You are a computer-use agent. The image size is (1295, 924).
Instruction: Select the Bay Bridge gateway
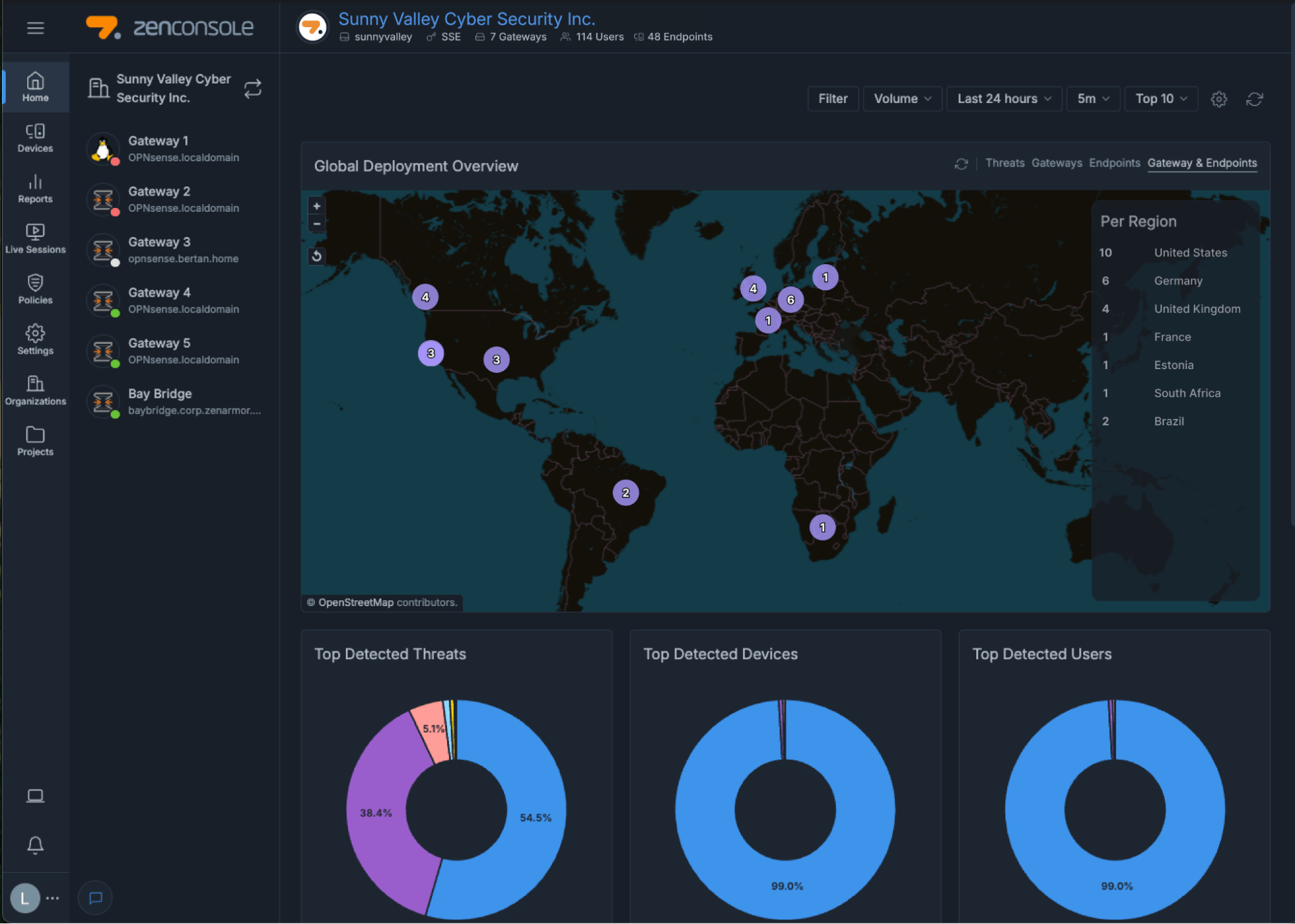(175, 401)
